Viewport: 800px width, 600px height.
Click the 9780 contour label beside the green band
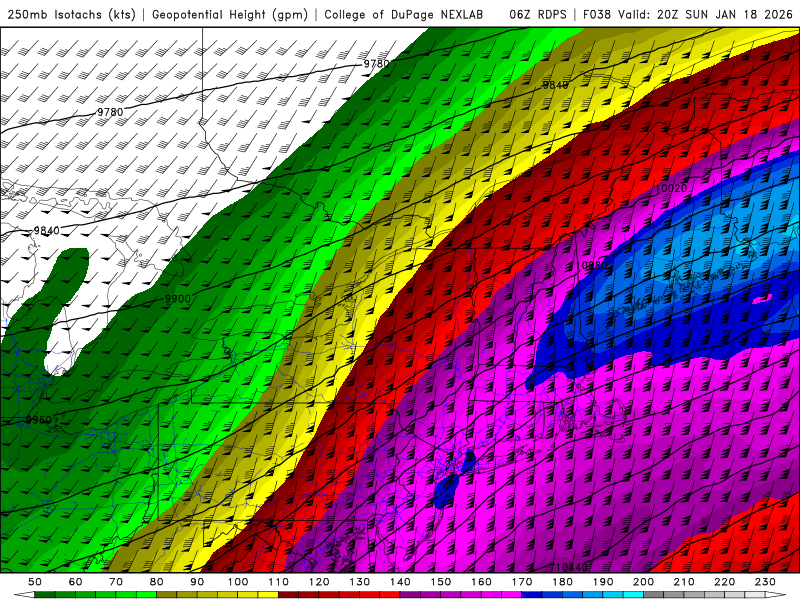click(x=377, y=64)
